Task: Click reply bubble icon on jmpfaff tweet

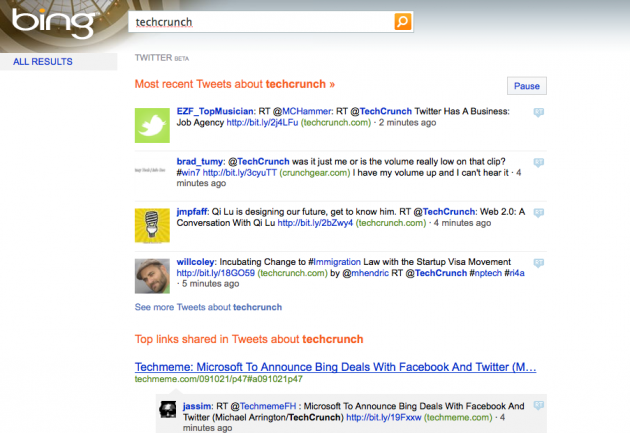Action: click(538, 211)
